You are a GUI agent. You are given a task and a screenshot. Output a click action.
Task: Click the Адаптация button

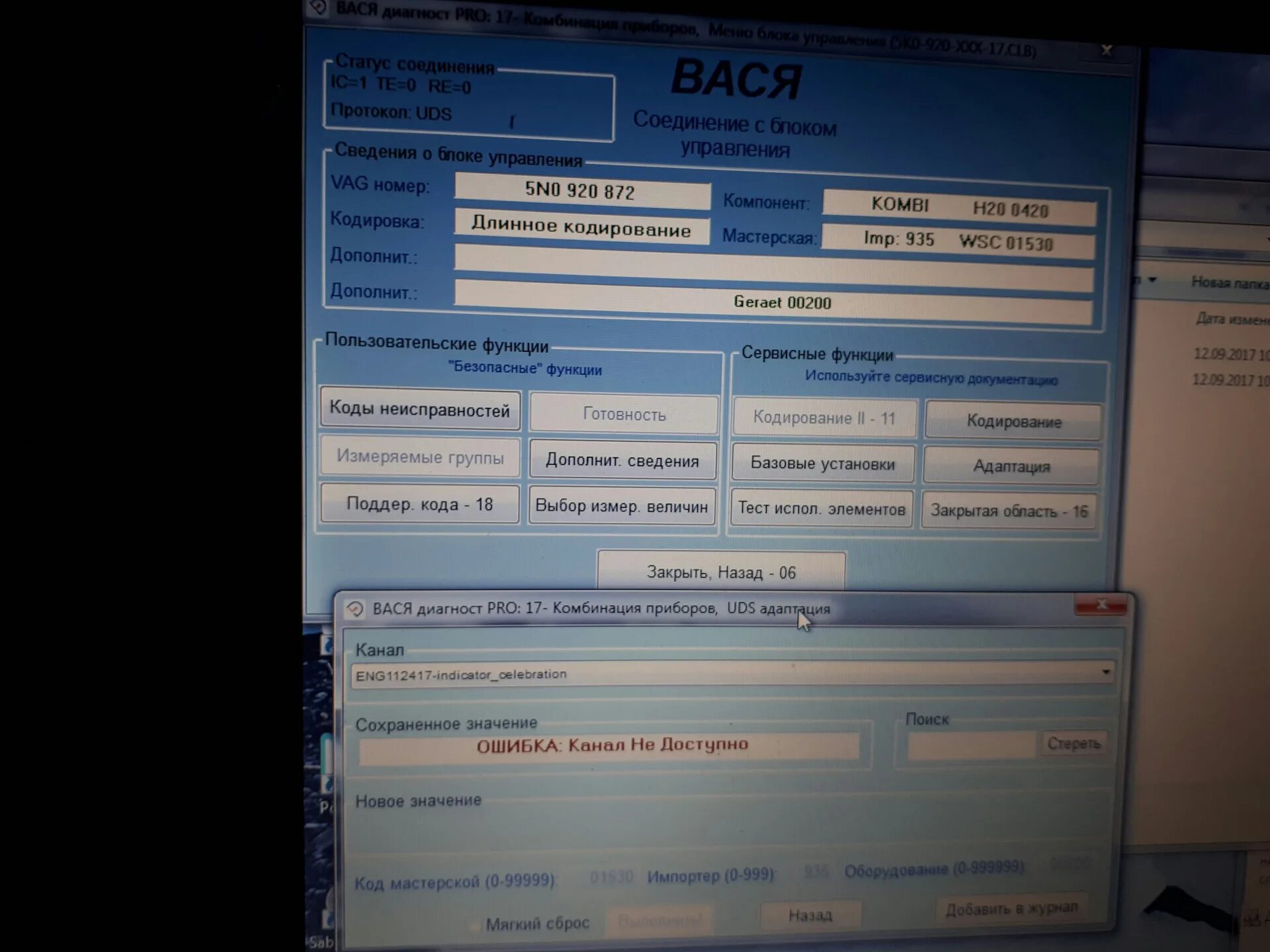1011,466
